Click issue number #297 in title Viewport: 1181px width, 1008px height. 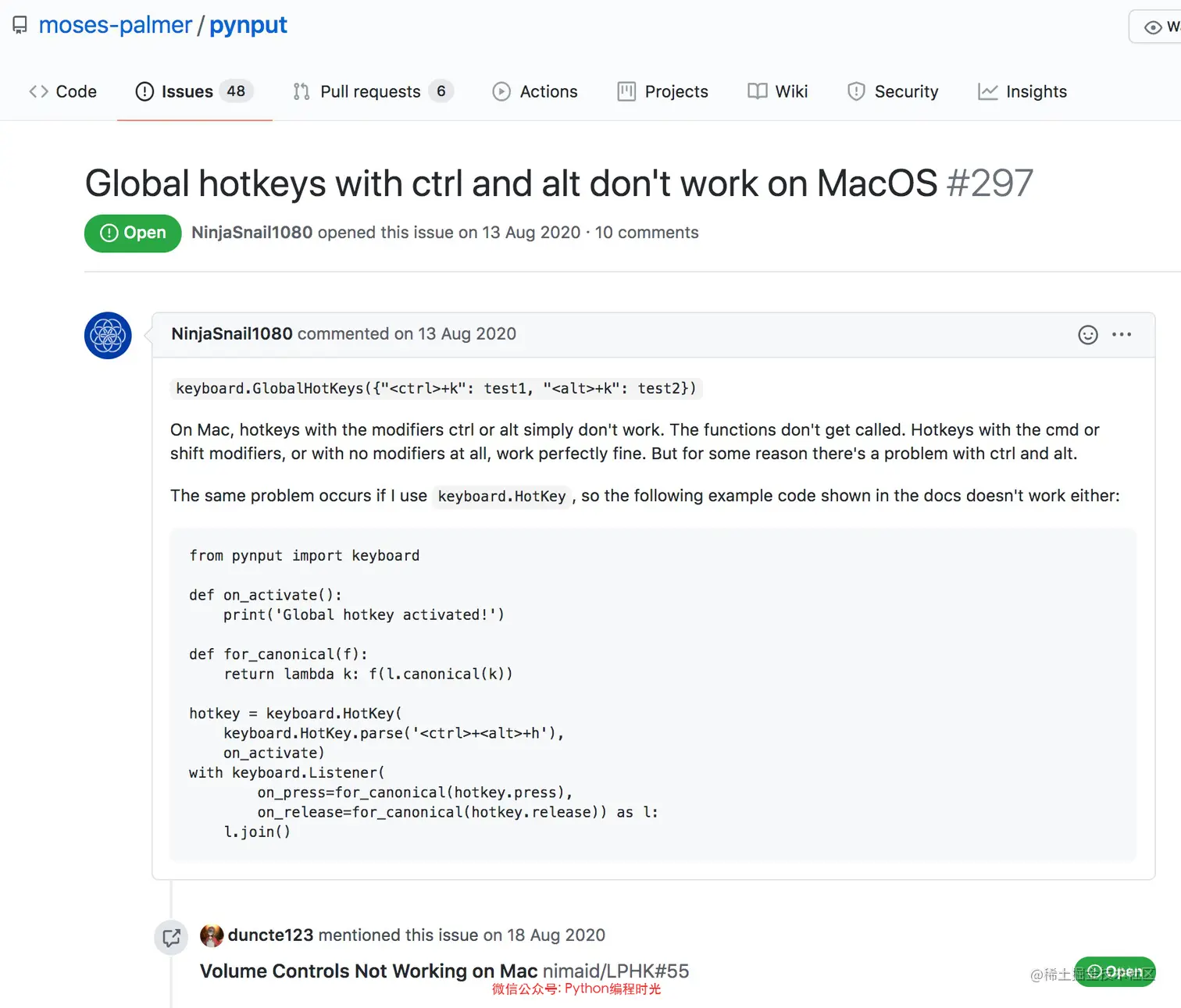pyautogui.click(x=990, y=183)
